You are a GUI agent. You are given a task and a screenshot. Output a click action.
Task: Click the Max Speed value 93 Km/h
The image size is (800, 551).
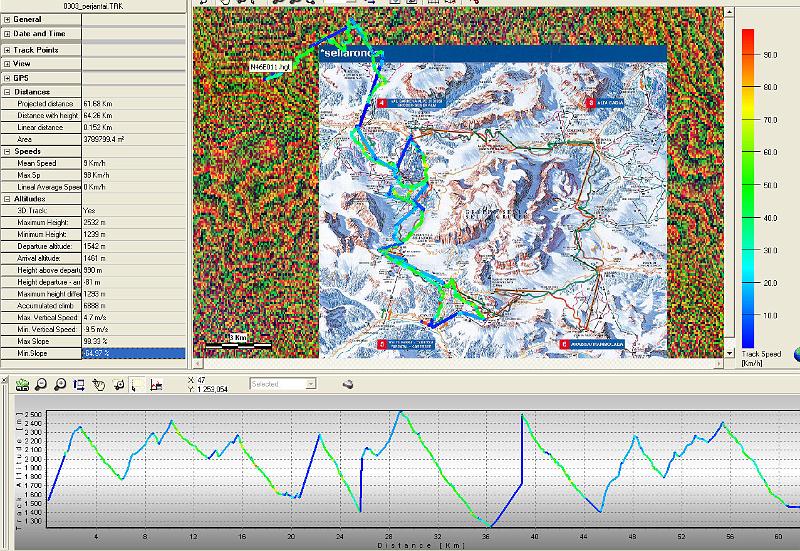point(96,175)
